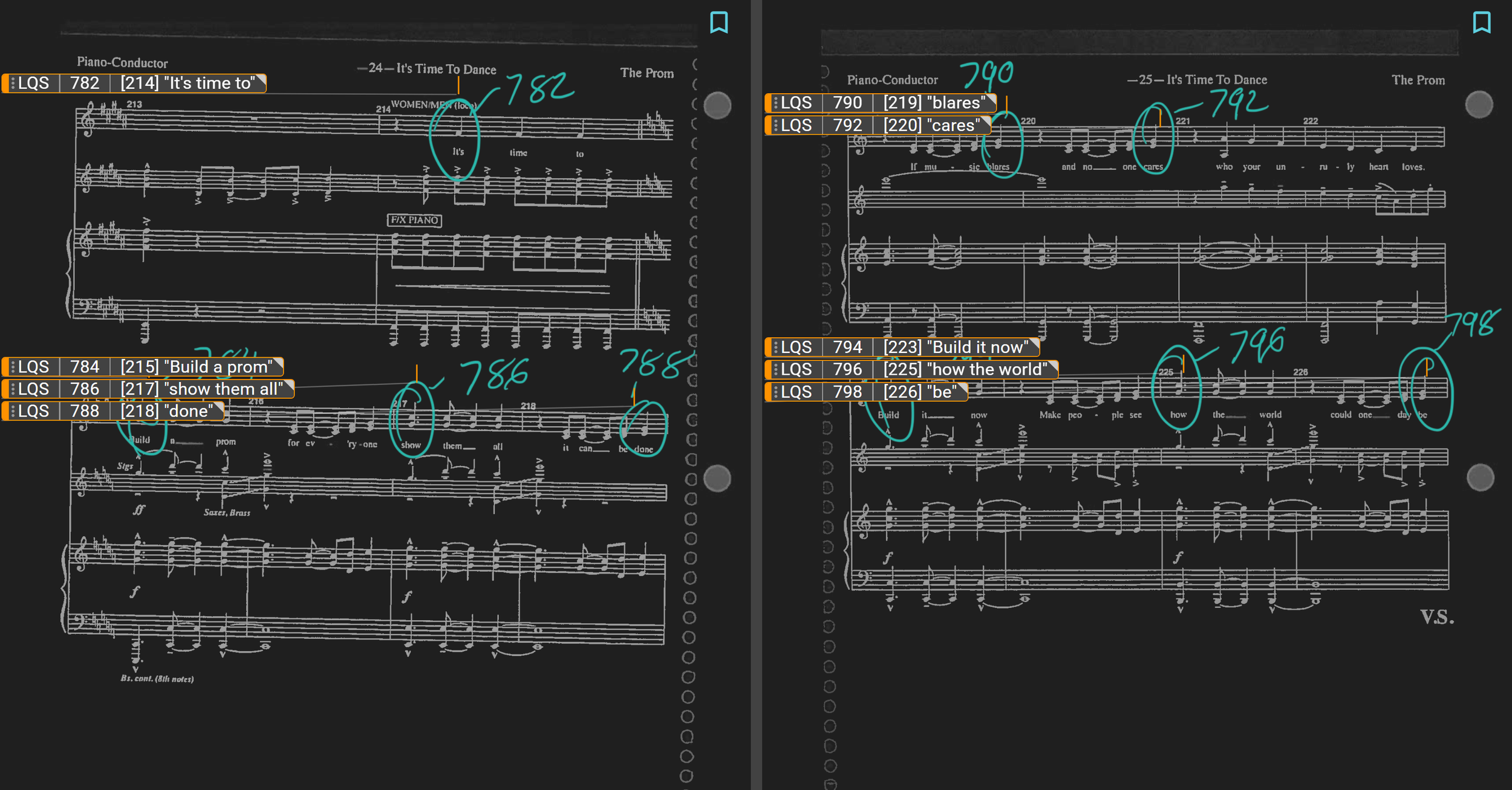Select the cue label [220] "cares"
The width and height of the screenshot is (1512, 790).
[x=932, y=125]
